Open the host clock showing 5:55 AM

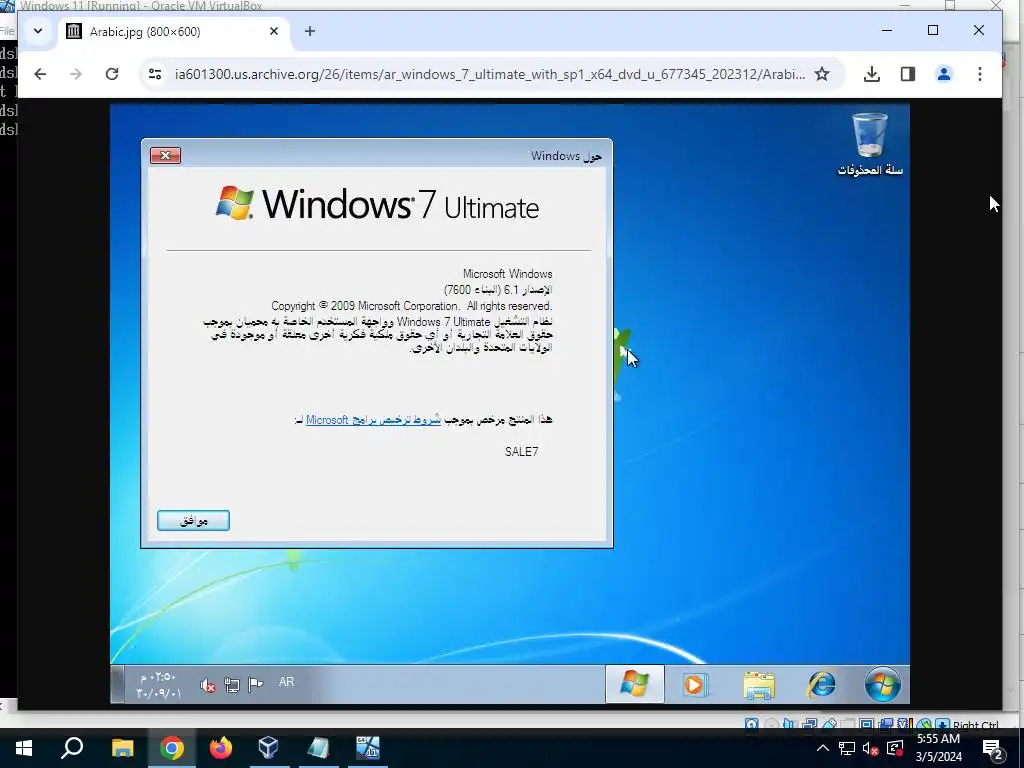click(x=938, y=748)
